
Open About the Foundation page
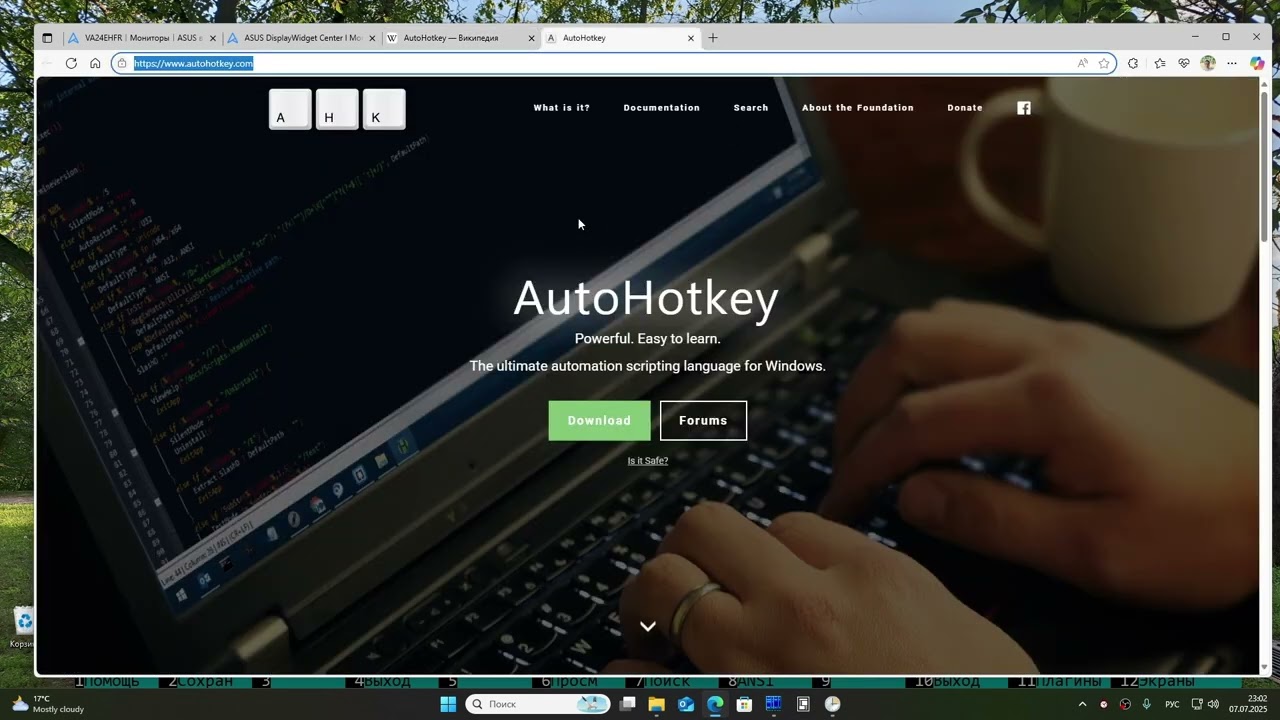[x=858, y=108]
